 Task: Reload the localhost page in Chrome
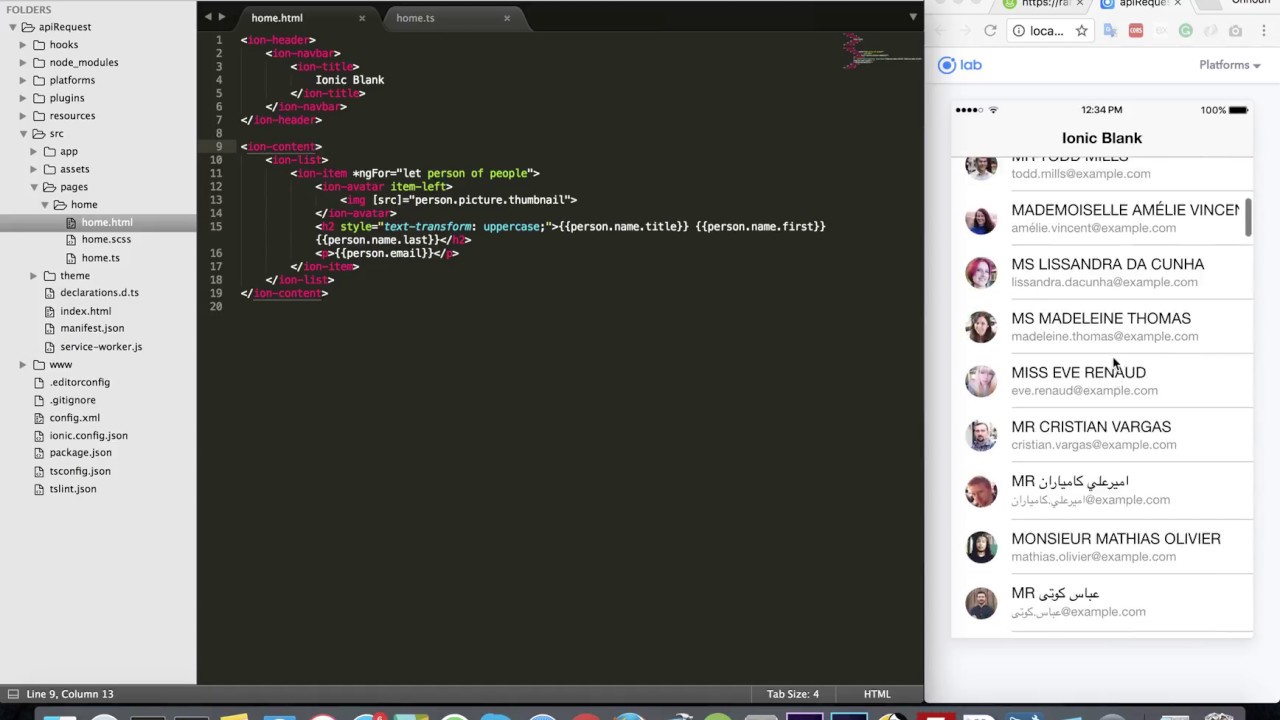pos(990,31)
